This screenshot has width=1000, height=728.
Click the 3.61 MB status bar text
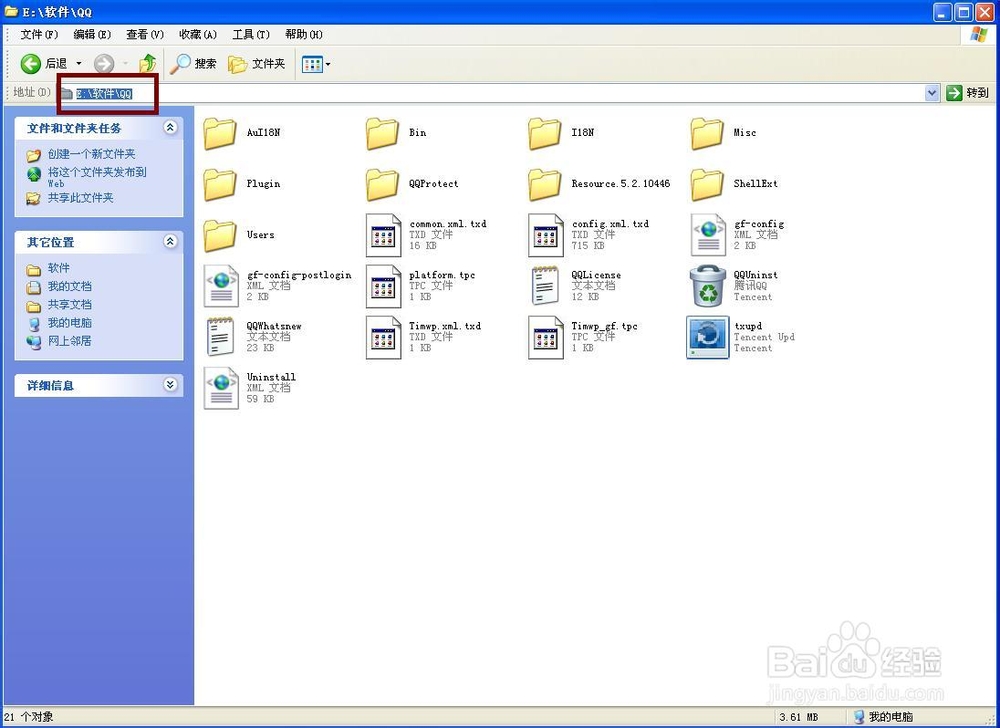point(798,717)
